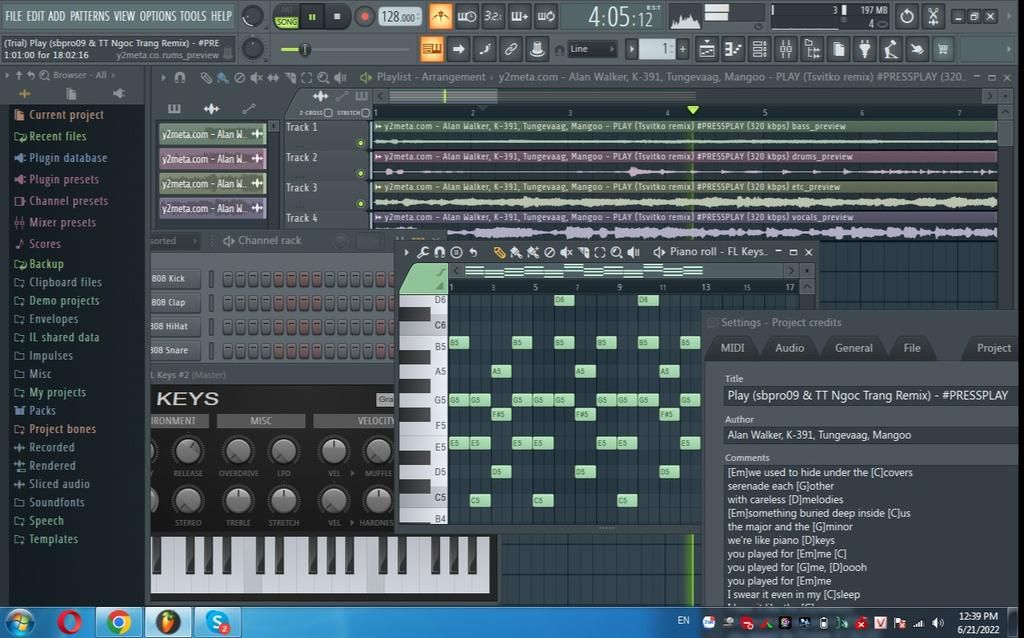Open the Piano roll wrench tools menu

pyautogui.click(x=423, y=252)
